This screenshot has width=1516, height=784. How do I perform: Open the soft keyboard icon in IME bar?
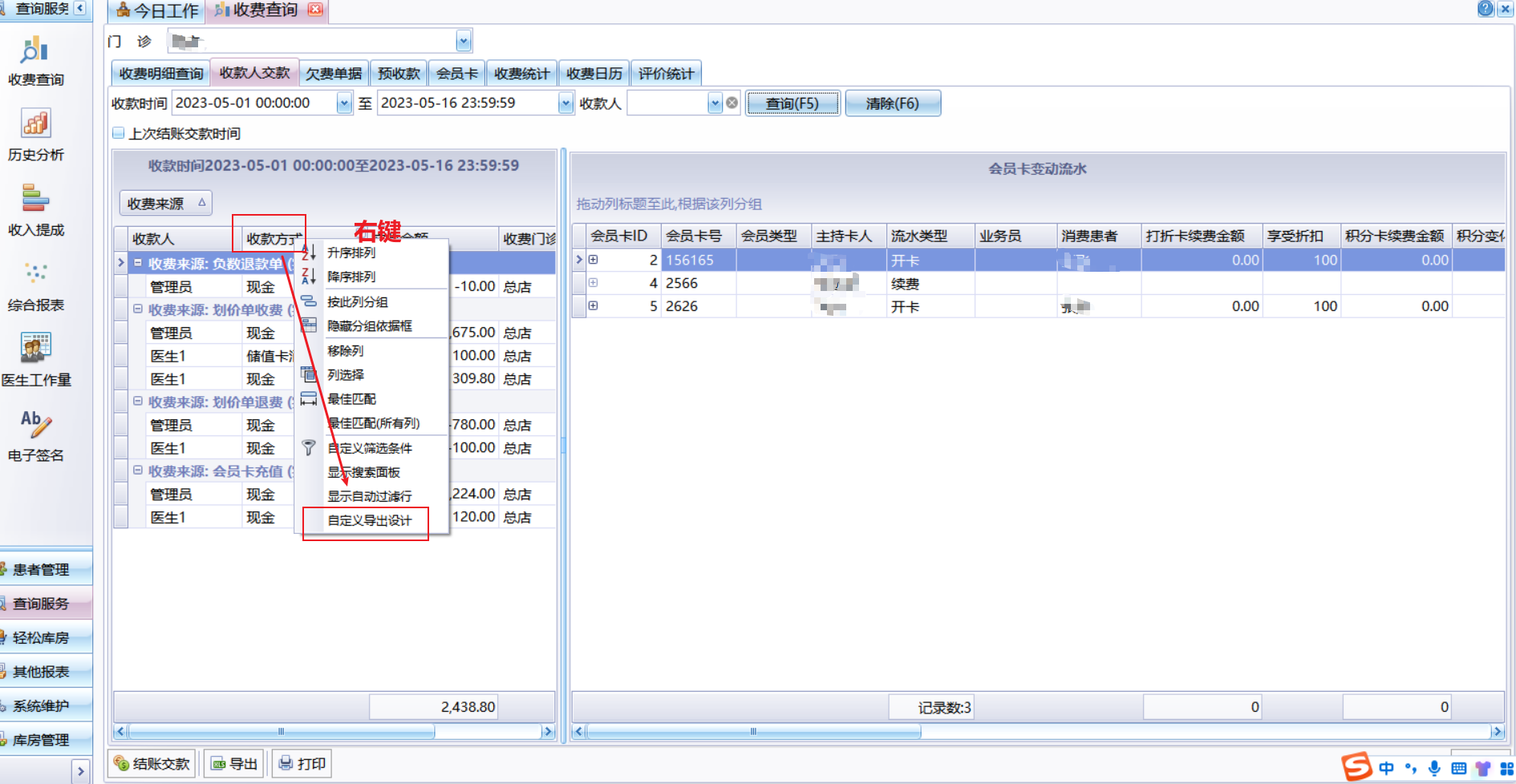pyautogui.click(x=1458, y=768)
